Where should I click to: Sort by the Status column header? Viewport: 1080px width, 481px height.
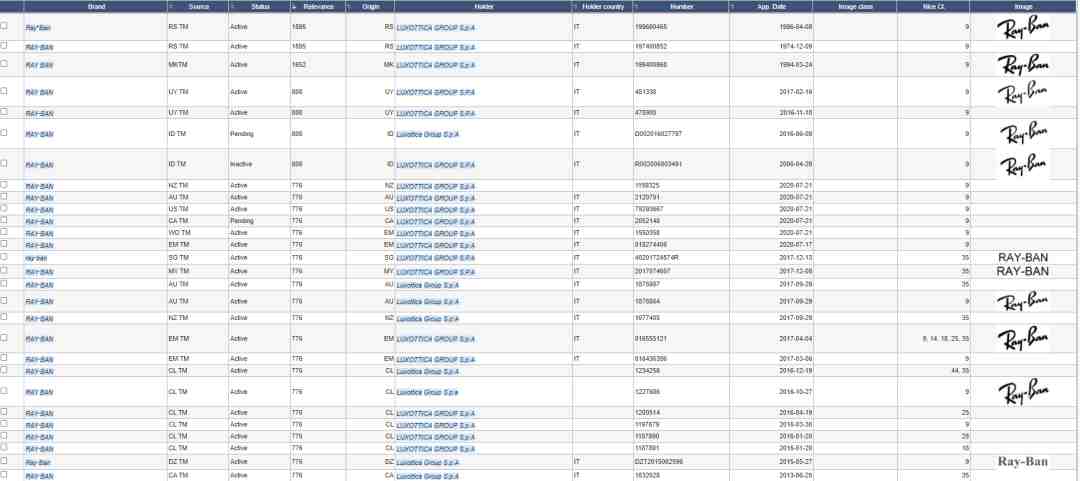point(260,6)
